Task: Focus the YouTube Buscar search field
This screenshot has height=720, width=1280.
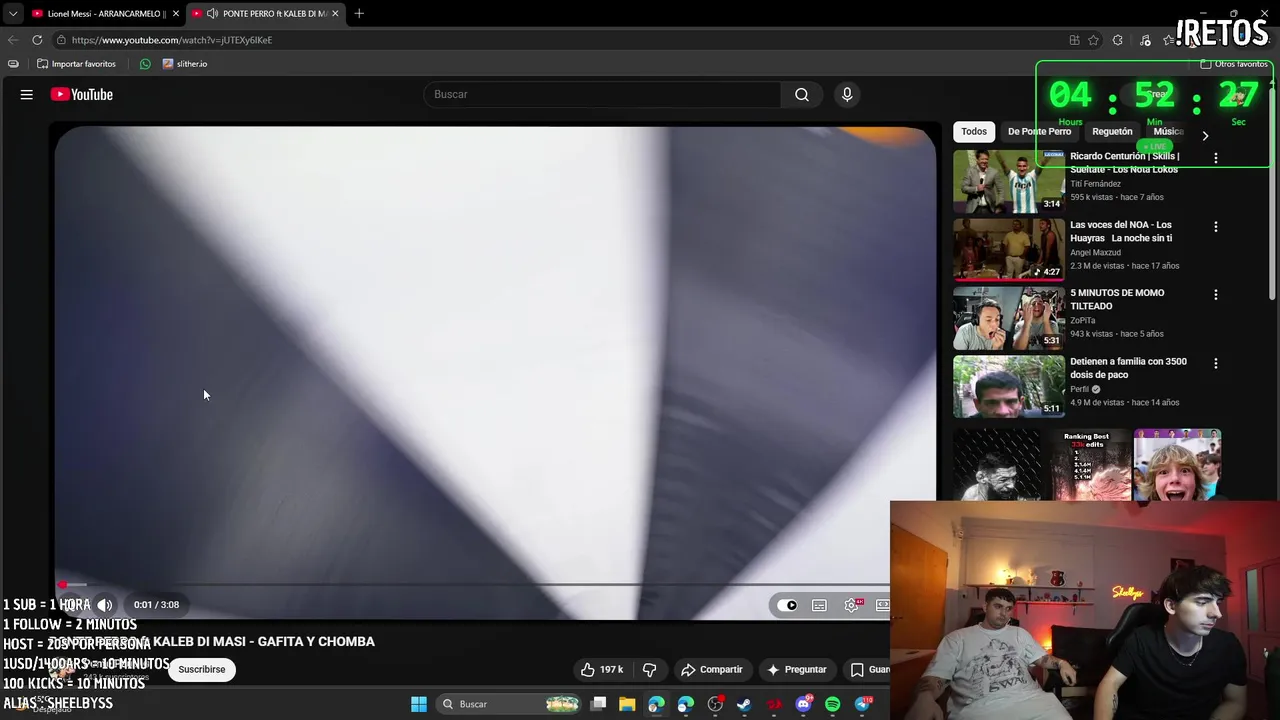Action: (602, 94)
